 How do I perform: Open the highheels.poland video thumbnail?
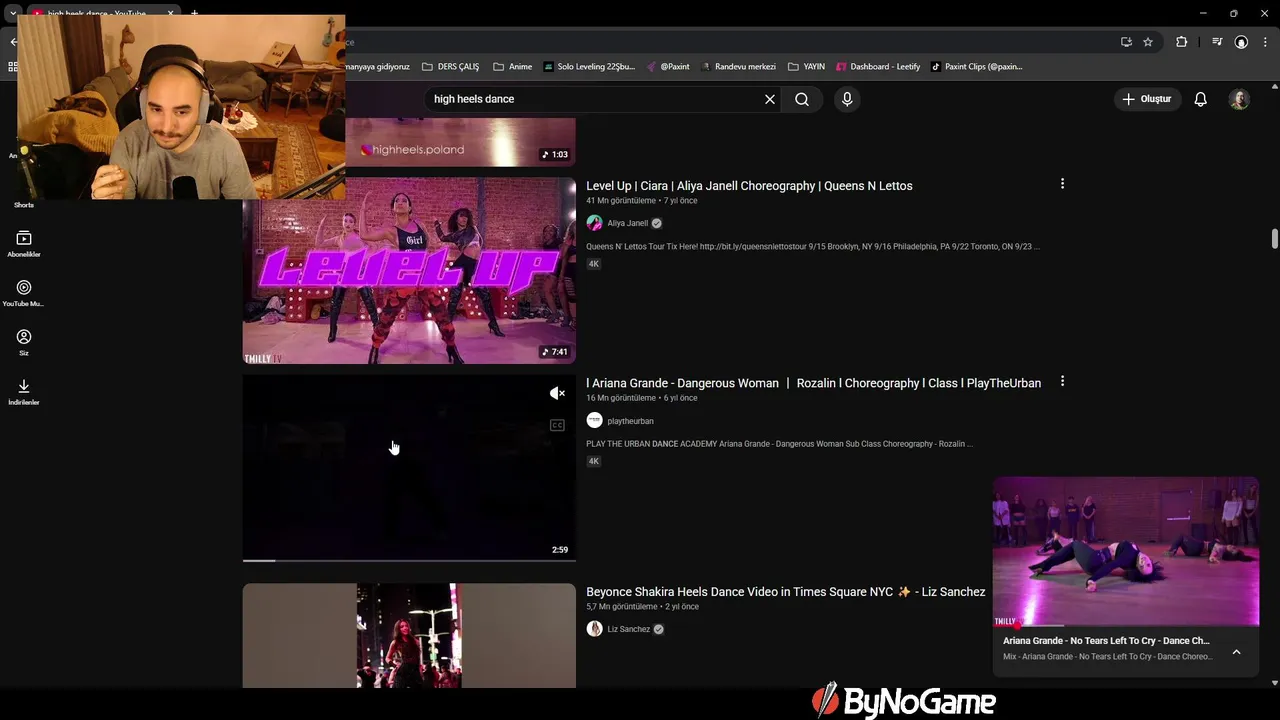pyautogui.click(x=460, y=142)
